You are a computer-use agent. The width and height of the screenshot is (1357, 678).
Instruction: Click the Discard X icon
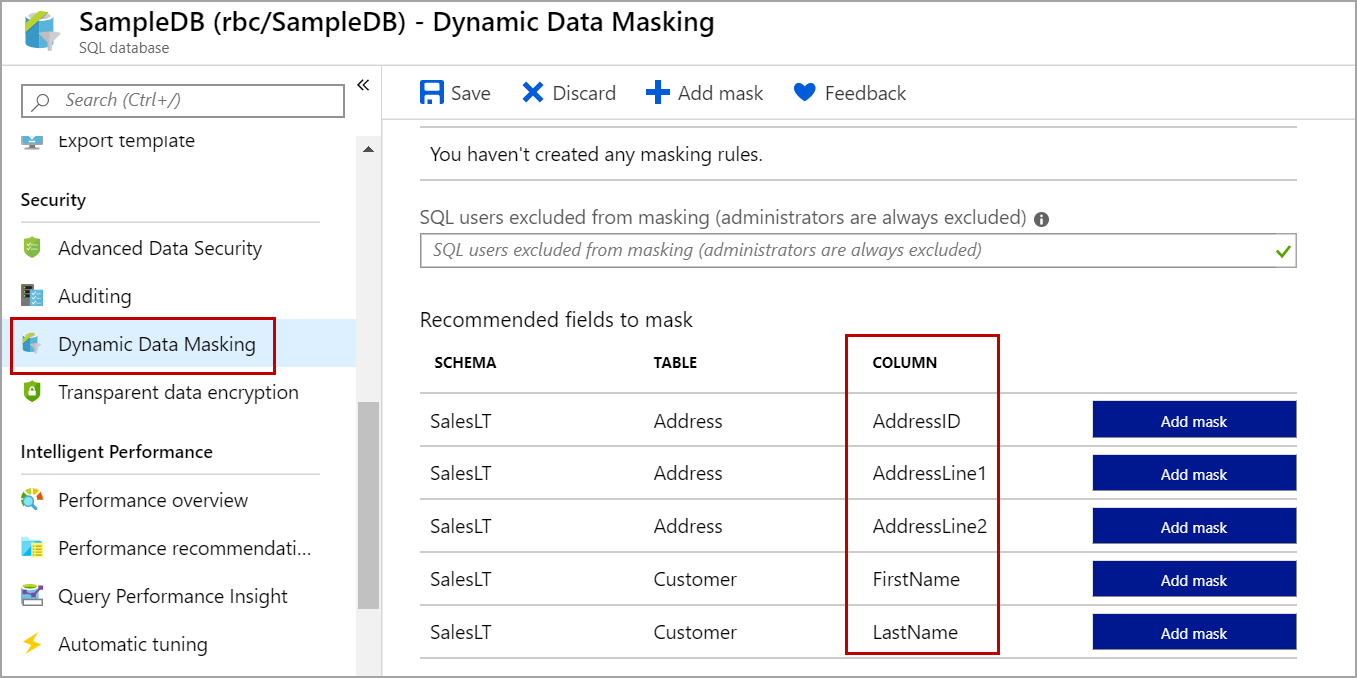tap(533, 93)
